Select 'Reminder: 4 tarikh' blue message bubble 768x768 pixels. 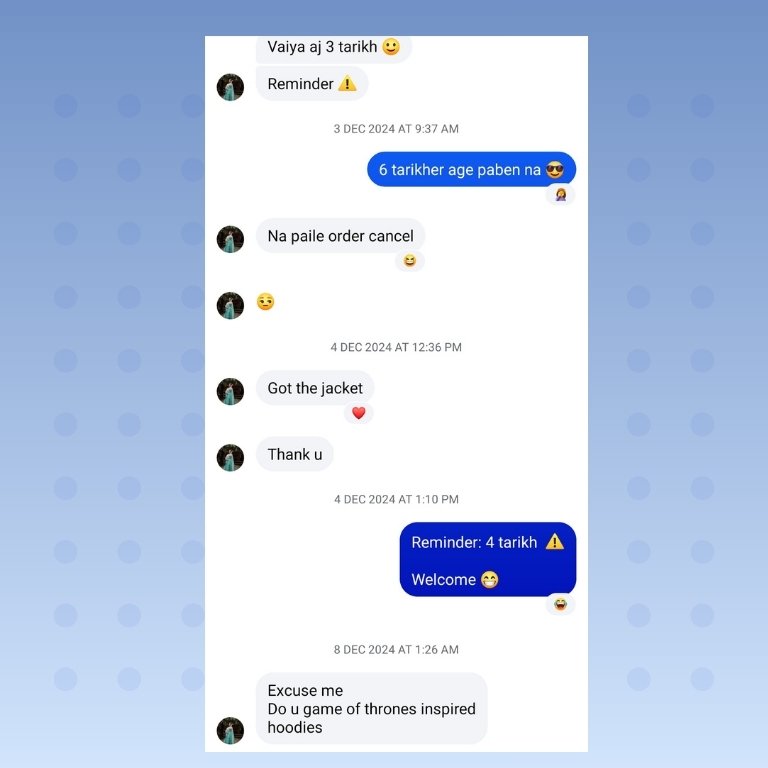coord(488,559)
